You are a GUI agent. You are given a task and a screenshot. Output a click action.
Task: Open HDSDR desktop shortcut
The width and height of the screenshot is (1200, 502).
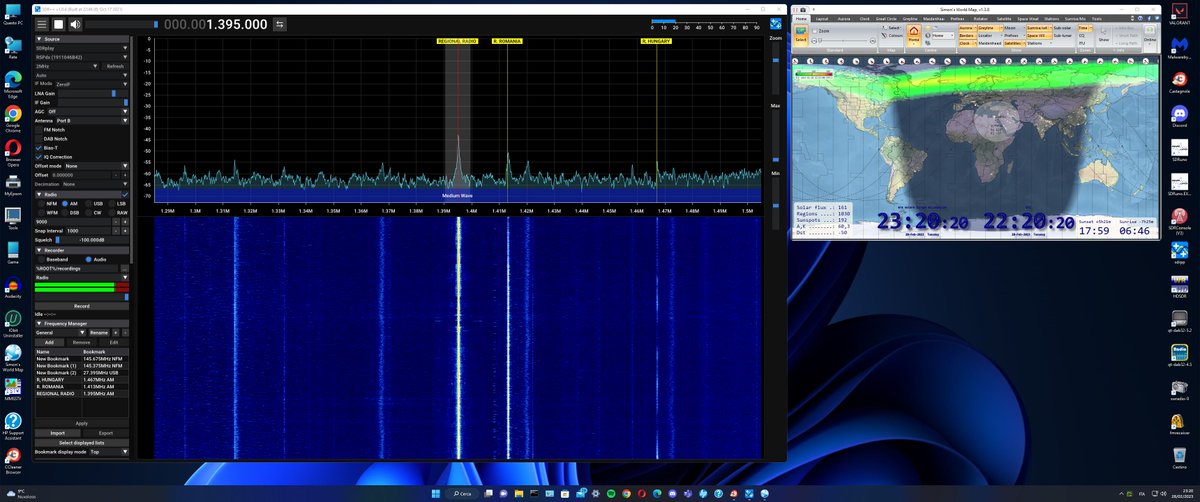[x=1179, y=286]
